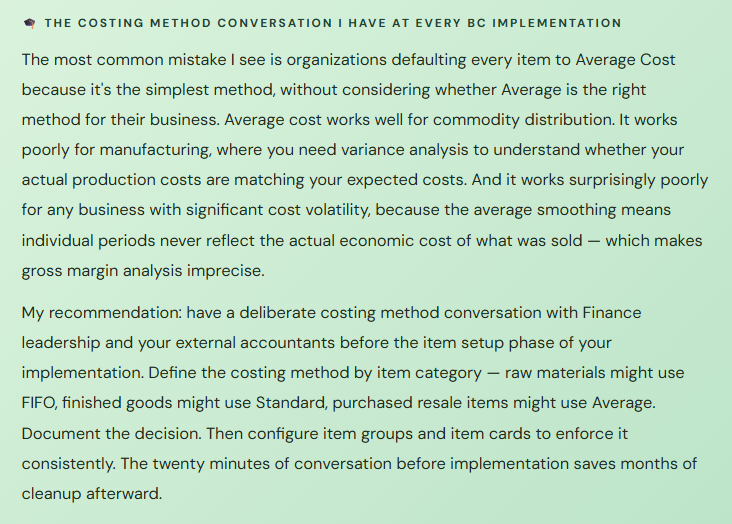Click the phrase 'actual production costs'
This screenshot has width=732, height=524.
111,181
